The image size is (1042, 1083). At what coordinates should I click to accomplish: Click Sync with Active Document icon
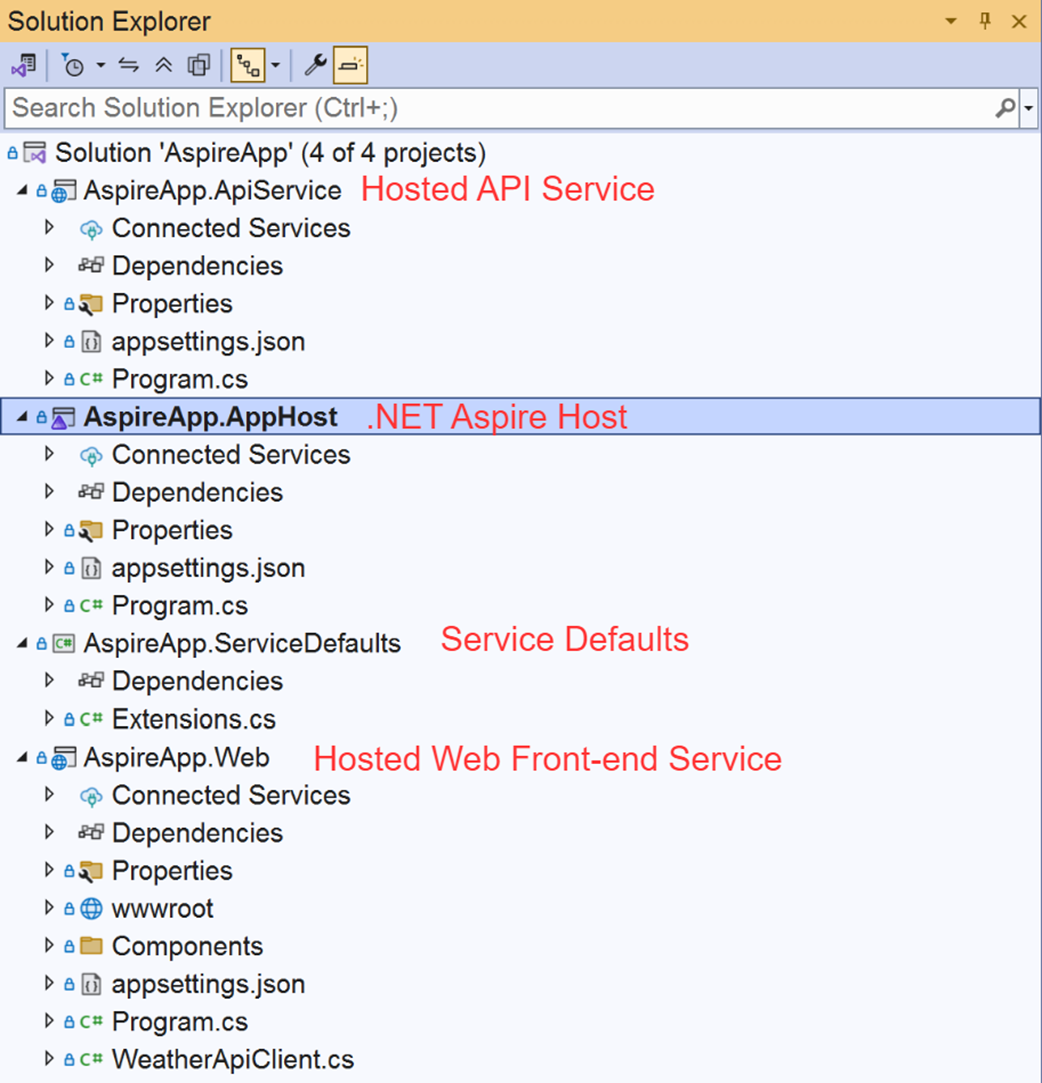tap(128, 66)
